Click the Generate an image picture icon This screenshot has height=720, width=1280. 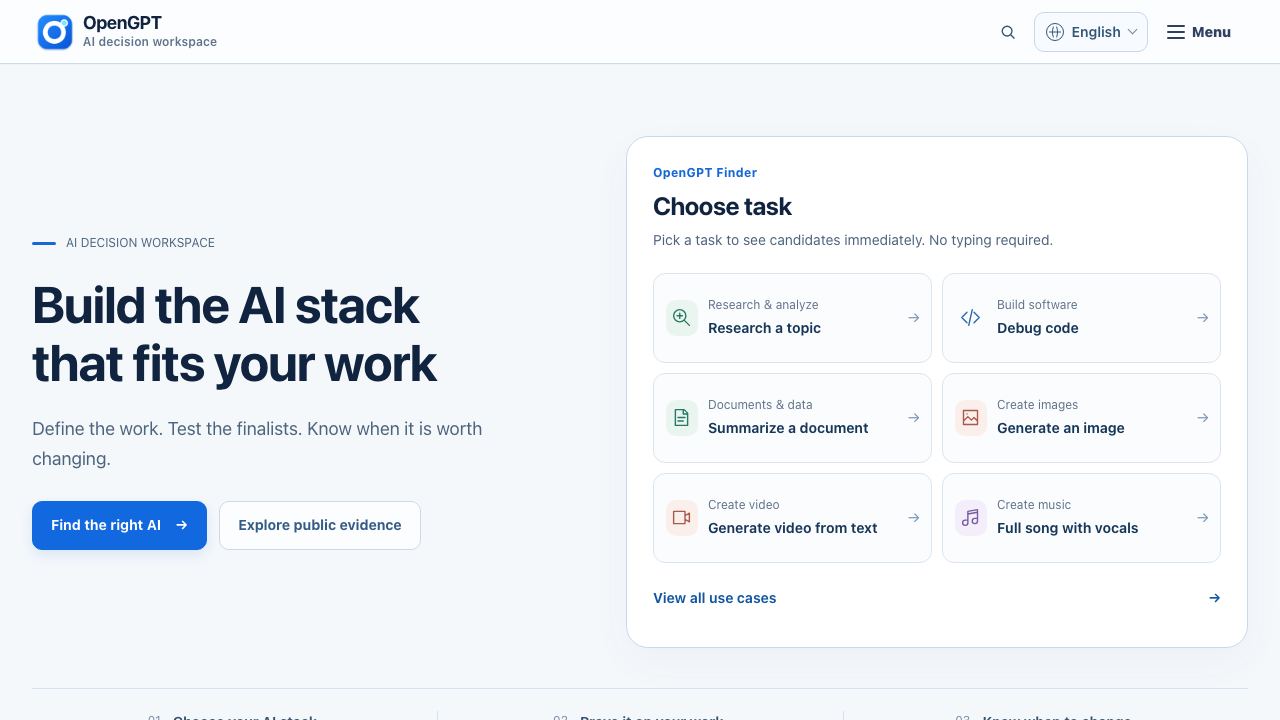[971, 418]
